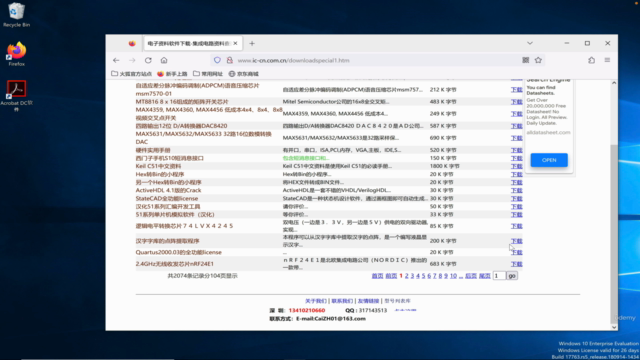This screenshot has height=360, width=640.
Task: Go to 首页 first page link
Action: coord(377,276)
